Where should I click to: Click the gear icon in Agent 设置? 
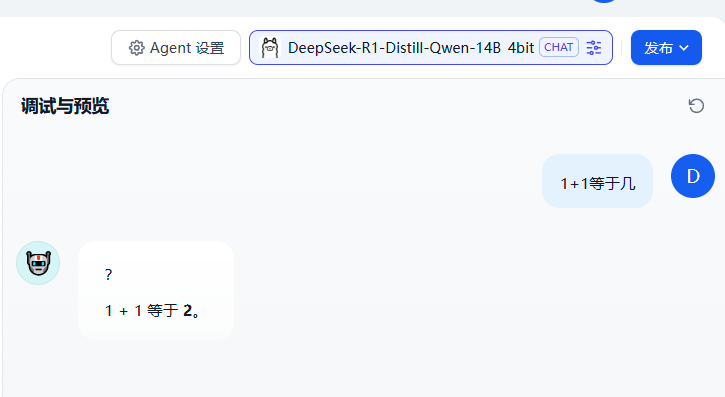point(136,48)
